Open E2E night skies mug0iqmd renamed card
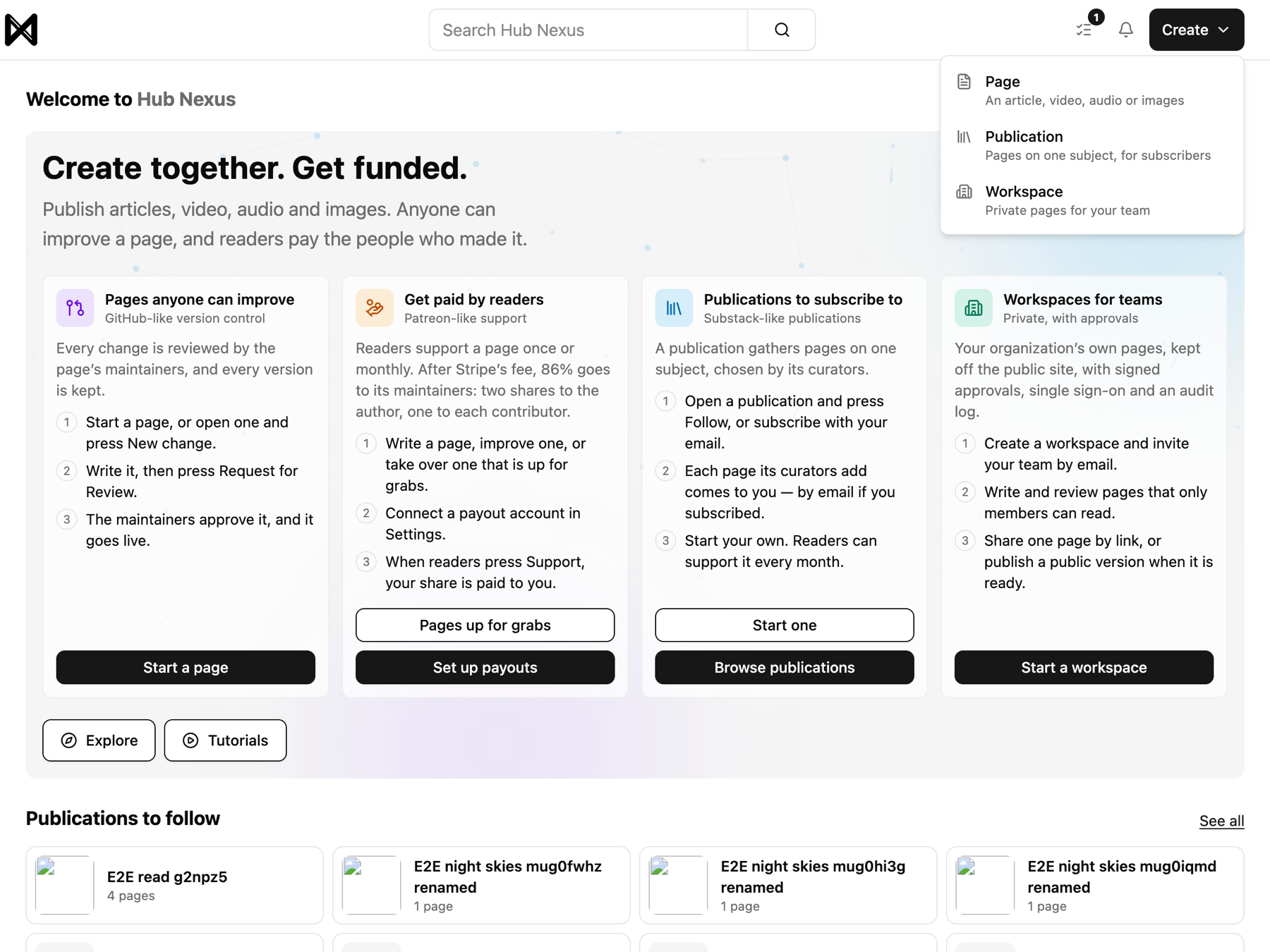This screenshot has width=1270, height=952. point(1095,886)
